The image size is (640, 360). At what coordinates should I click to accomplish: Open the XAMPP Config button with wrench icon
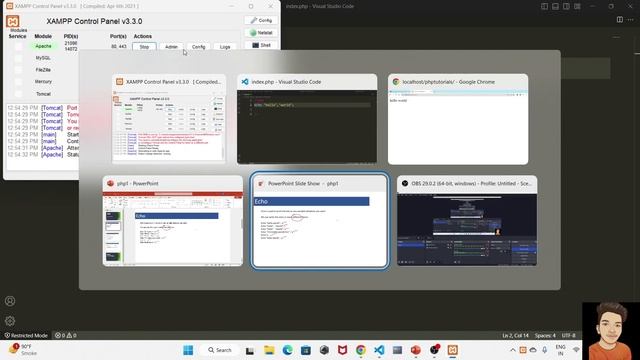tap(261, 20)
